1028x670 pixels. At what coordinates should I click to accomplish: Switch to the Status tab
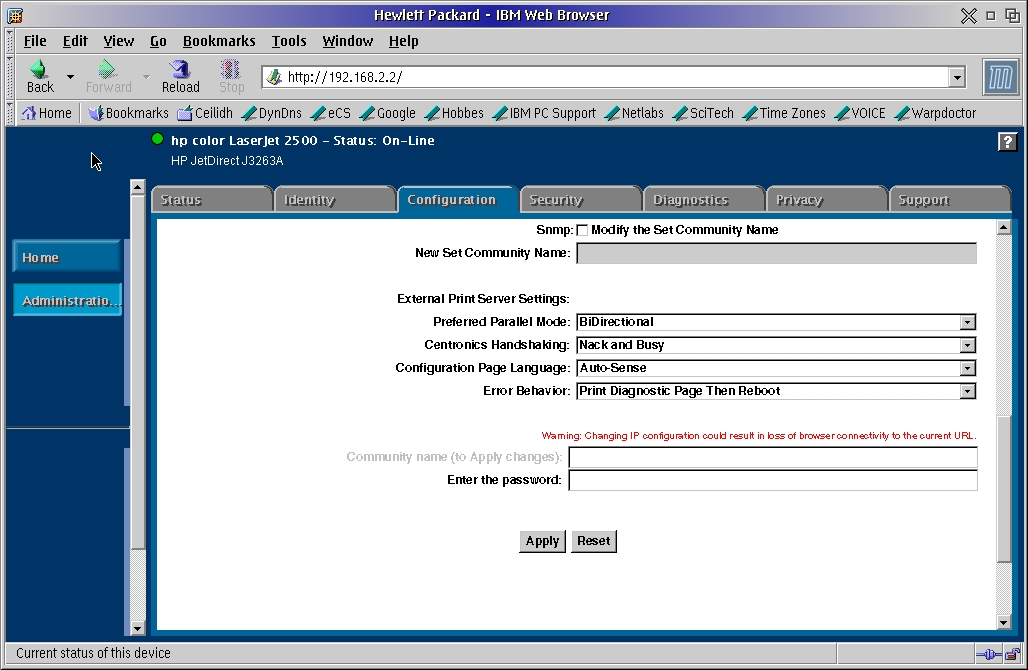coord(212,200)
